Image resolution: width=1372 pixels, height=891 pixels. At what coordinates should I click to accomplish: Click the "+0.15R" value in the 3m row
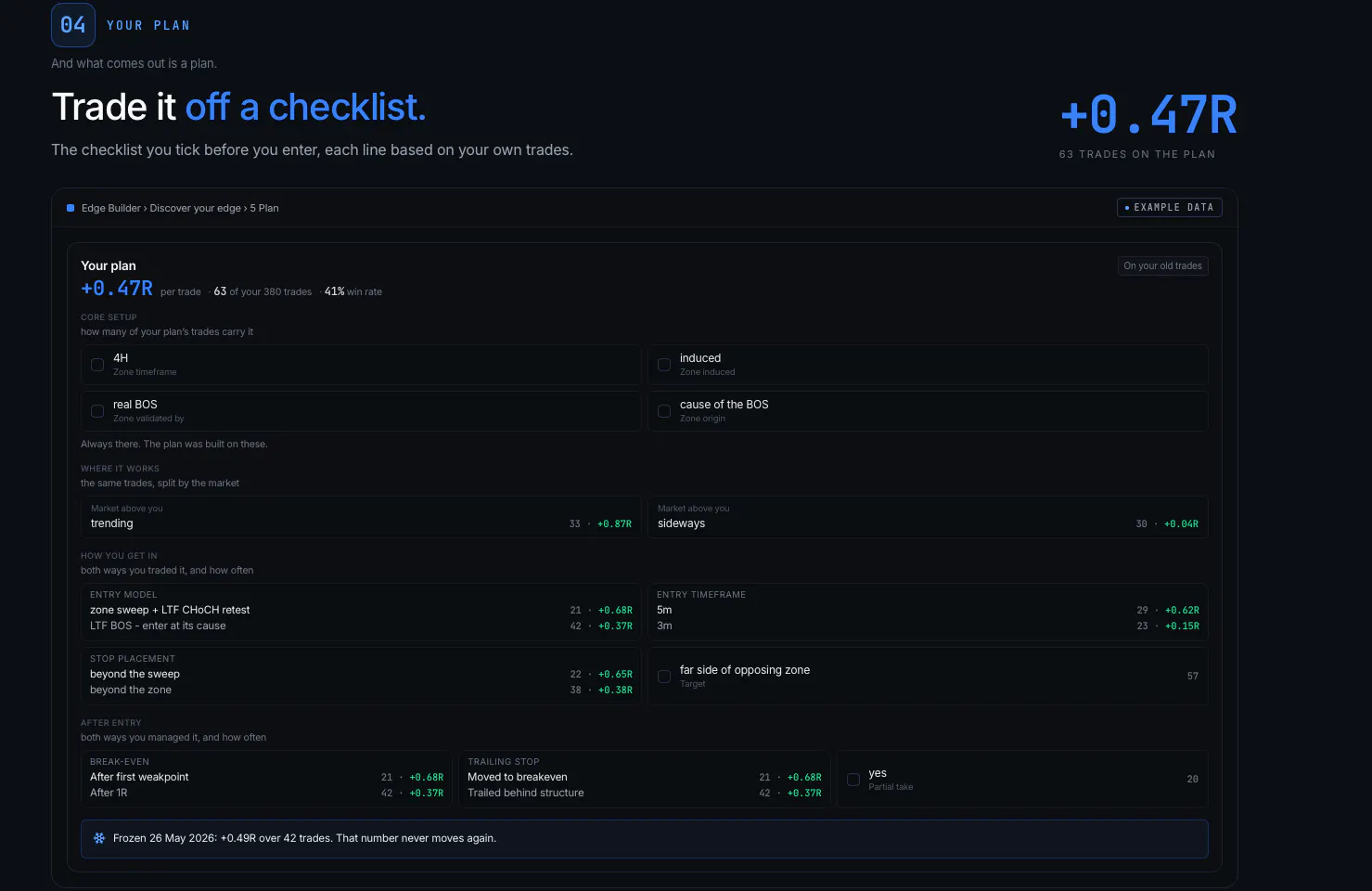(1182, 626)
